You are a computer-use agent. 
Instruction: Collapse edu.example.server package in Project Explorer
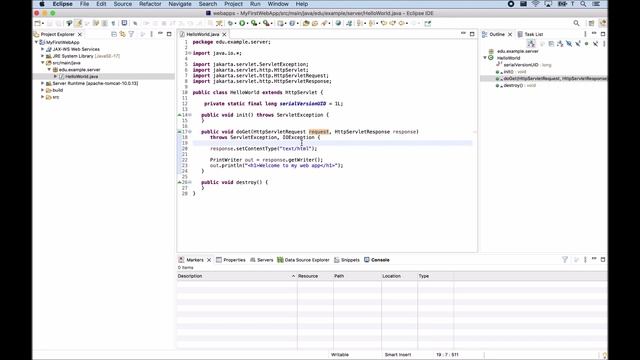tap(49, 69)
